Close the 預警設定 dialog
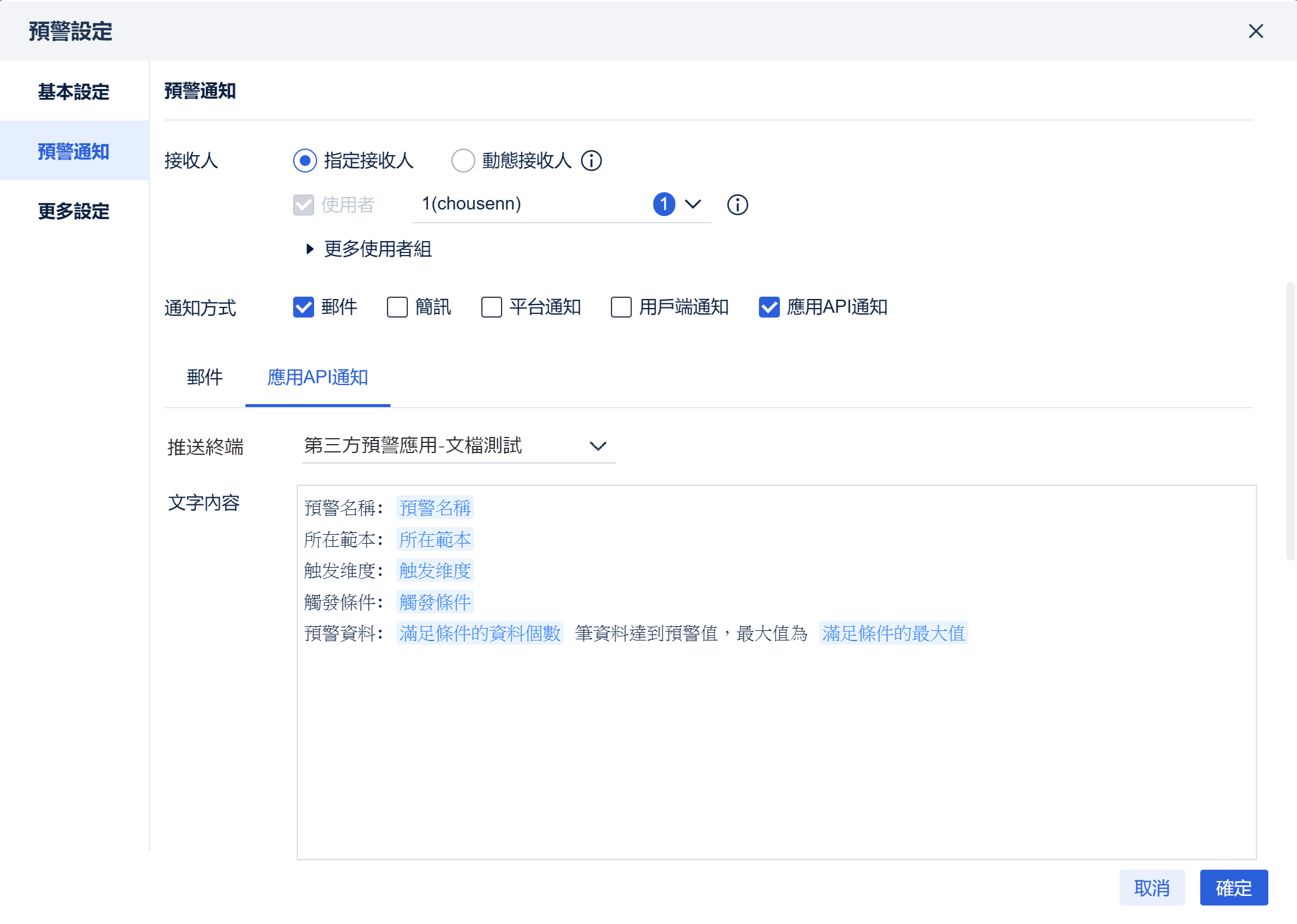Viewport: 1297px width, 924px height. [1256, 31]
